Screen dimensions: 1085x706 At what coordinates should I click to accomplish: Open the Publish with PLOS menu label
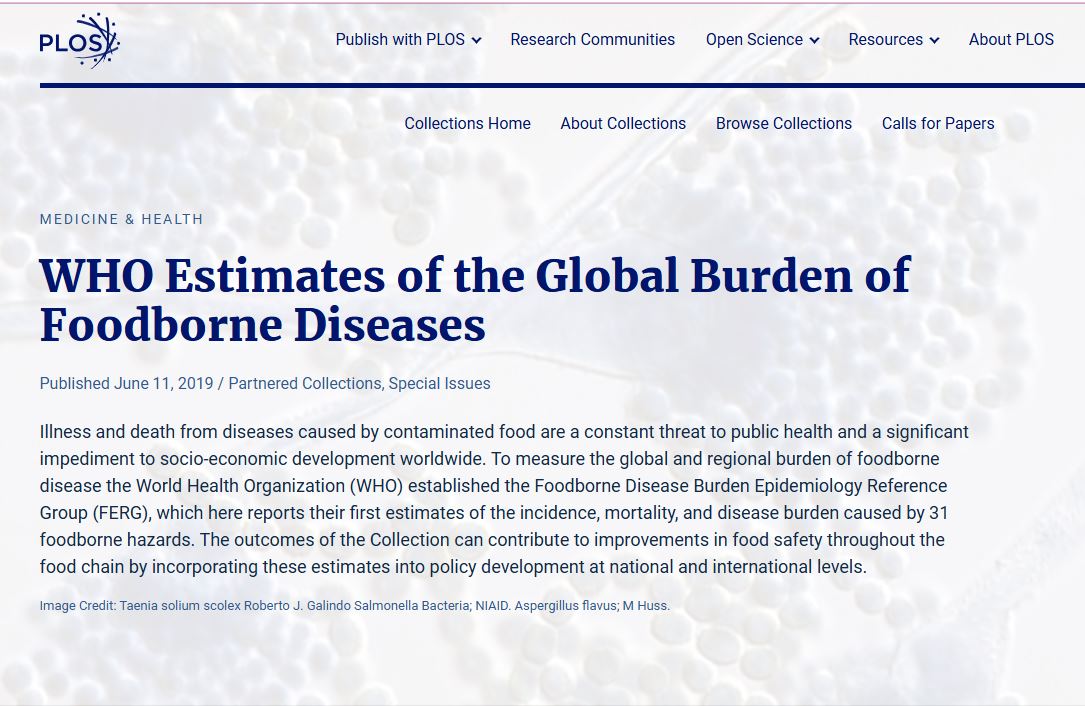click(400, 39)
